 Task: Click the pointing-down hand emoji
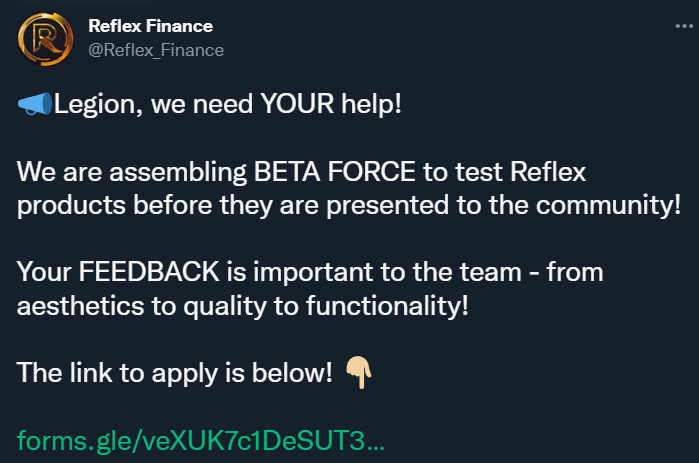[x=359, y=373]
